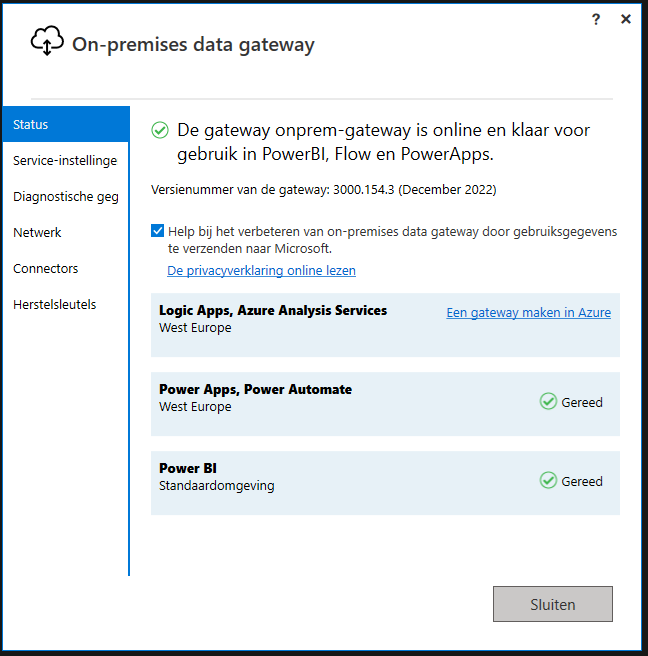Go to the Netwerk tab
Image resolution: width=648 pixels, height=656 pixels.
click(x=66, y=232)
